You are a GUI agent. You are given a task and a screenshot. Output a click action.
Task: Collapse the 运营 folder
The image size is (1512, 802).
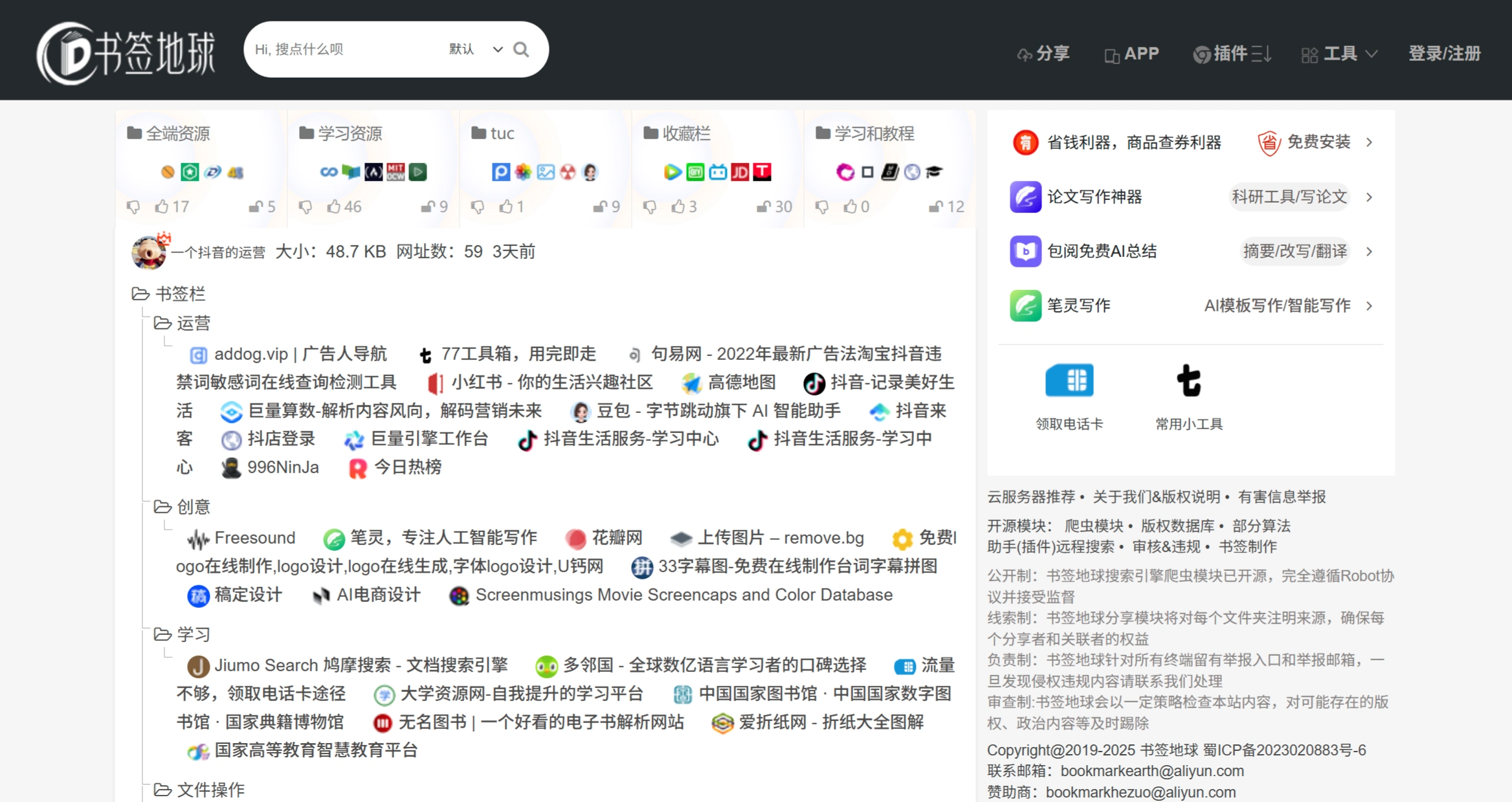pos(162,323)
